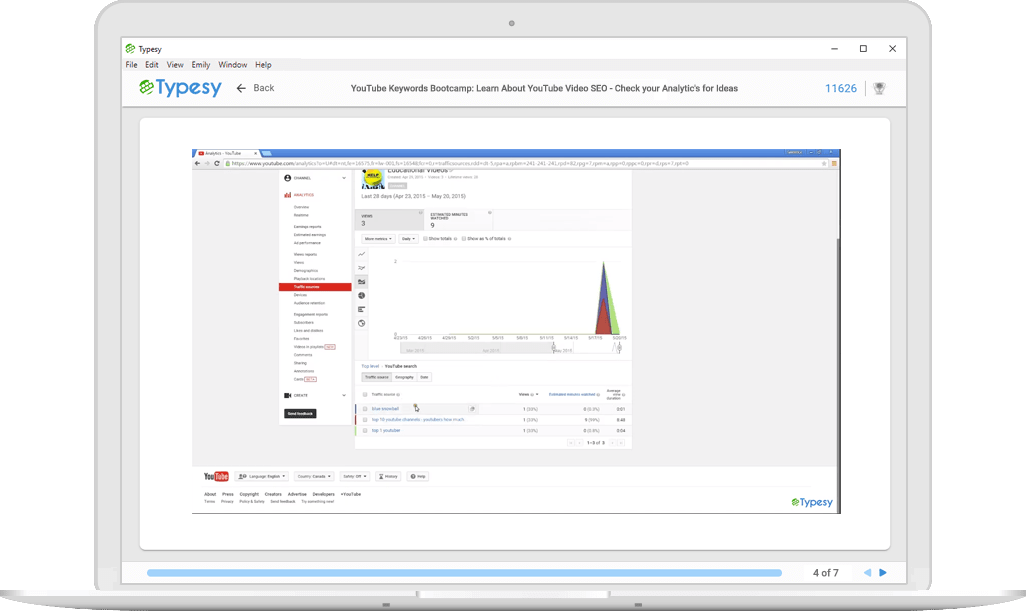This screenshot has height=611, width=1026.
Task: Click the browser reload icon in the YouTube screenshot
Action: pos(217,164)
